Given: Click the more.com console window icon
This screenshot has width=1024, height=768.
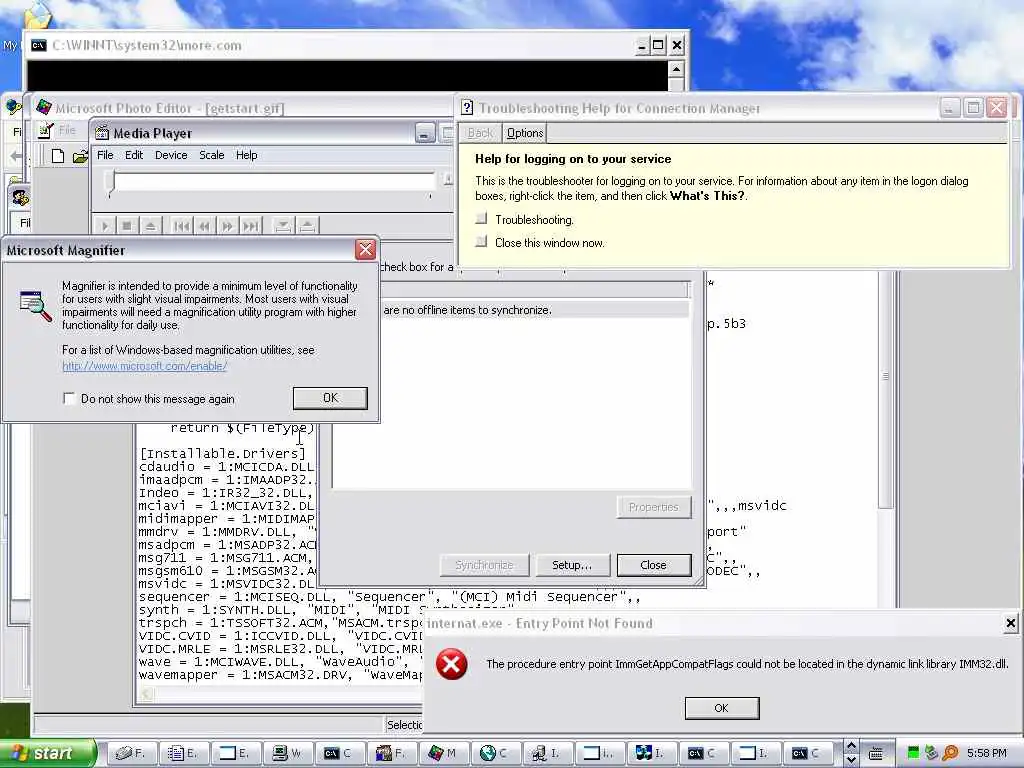Looking at the screenshot, I should click(x=39, y=45).
